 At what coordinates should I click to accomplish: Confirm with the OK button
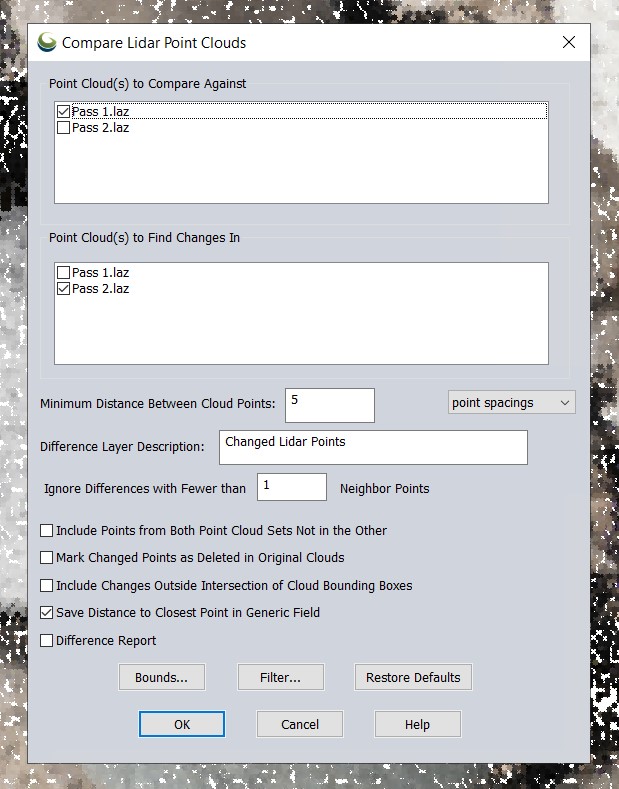[x=182, y=724]
